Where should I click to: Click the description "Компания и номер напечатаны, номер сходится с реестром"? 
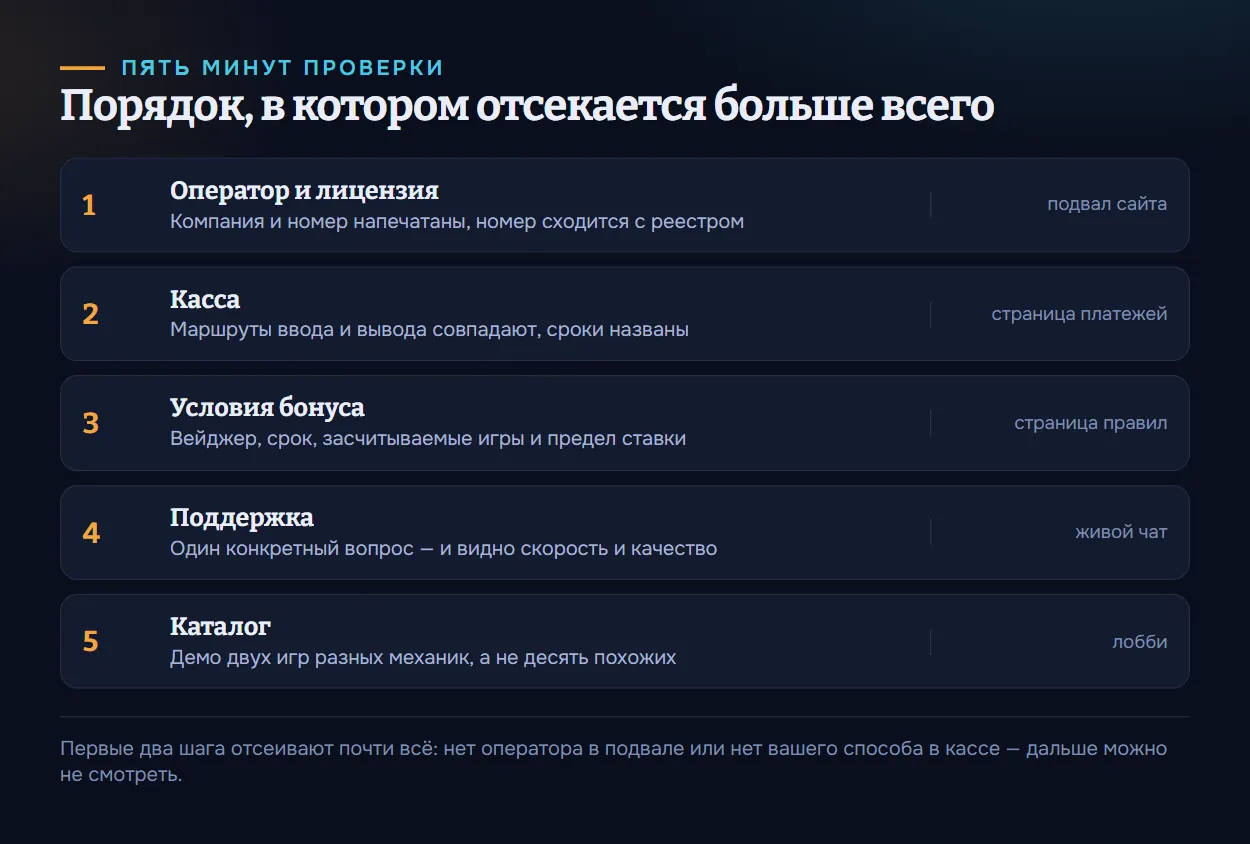click(x=457, y=221)
